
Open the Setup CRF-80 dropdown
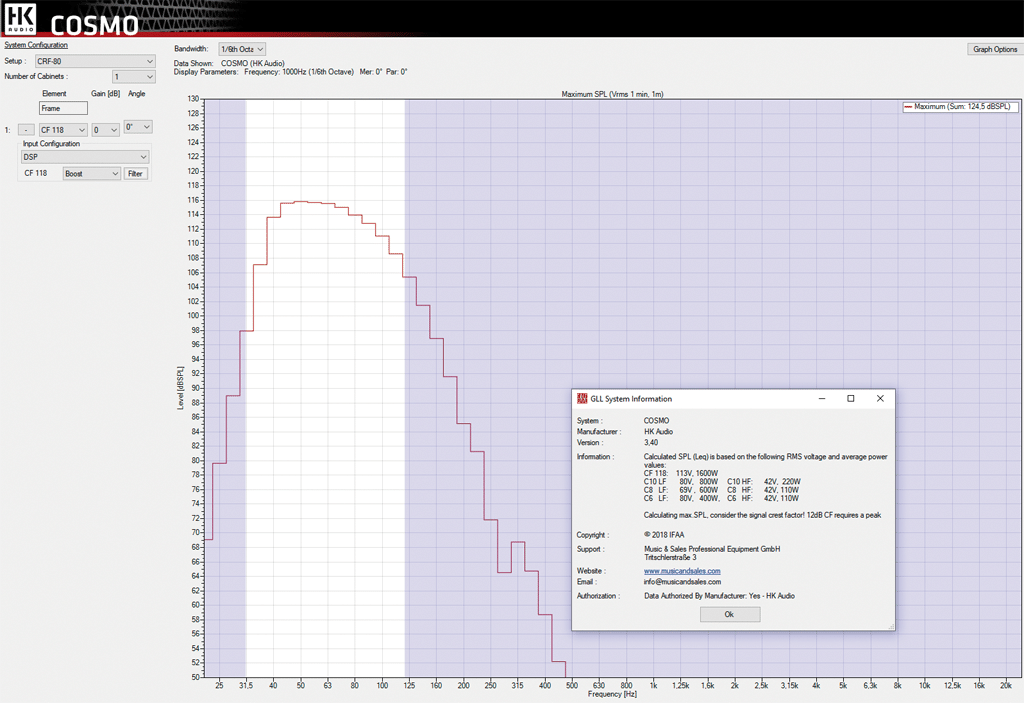click(x=95, y=61)
